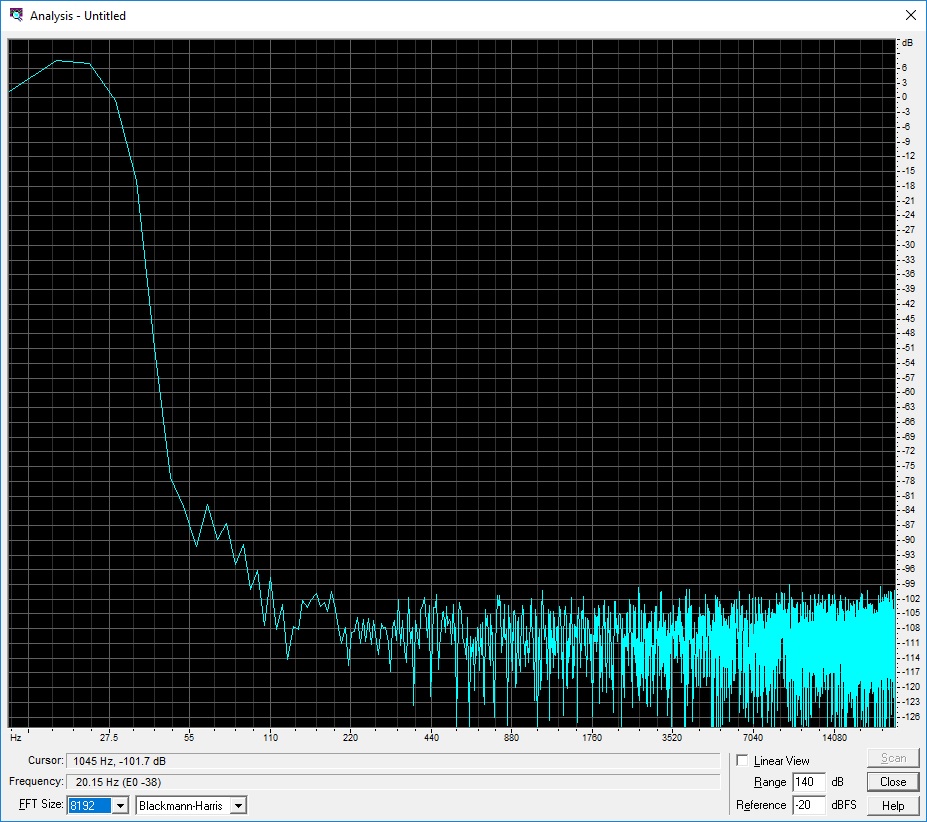This screenshot has height=822, width=927.
Task: Close the Analysis window with the X
Action: pyautogui.click(x=910, y=15)
